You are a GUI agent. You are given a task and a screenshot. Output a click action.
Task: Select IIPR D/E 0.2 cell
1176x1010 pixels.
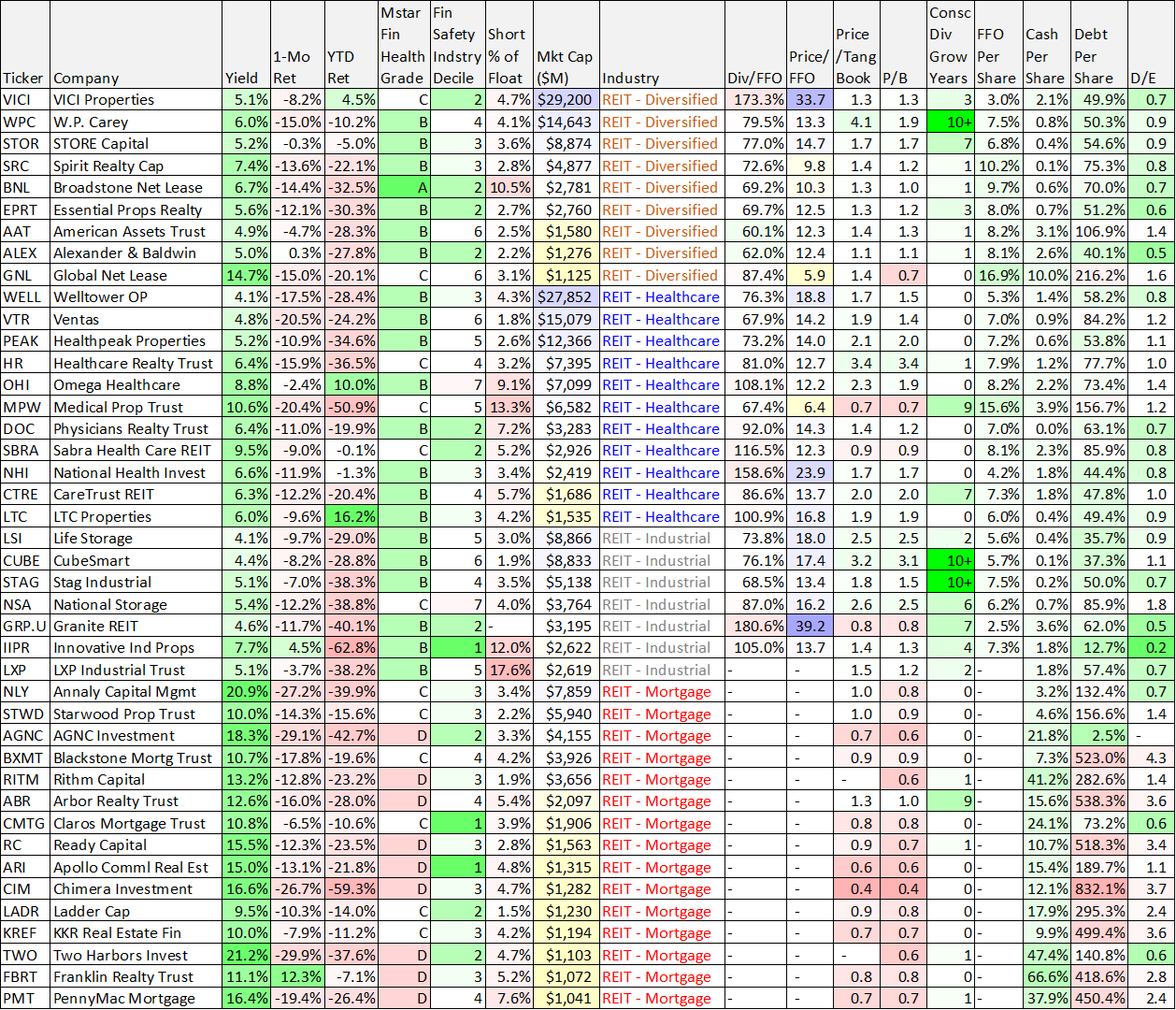pyautogui.click(x=1151, y=648)
